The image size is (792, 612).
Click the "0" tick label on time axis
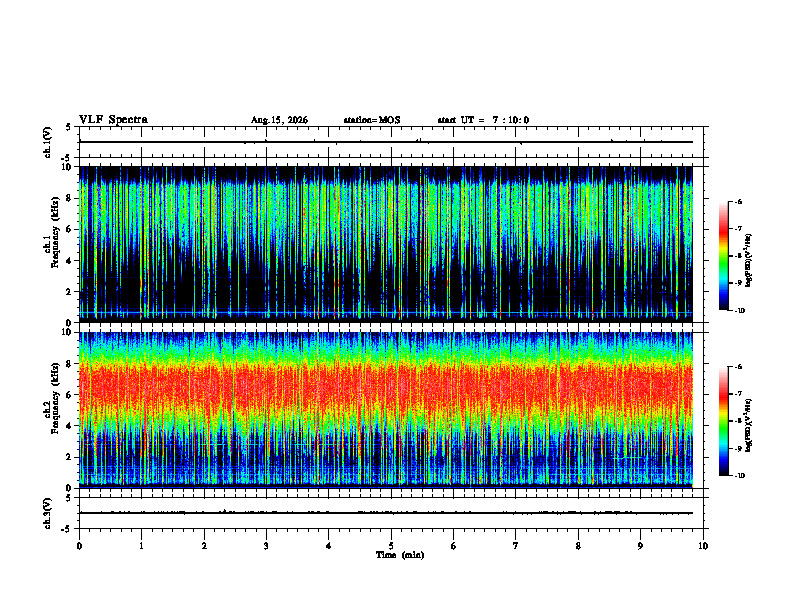(79, 546)
